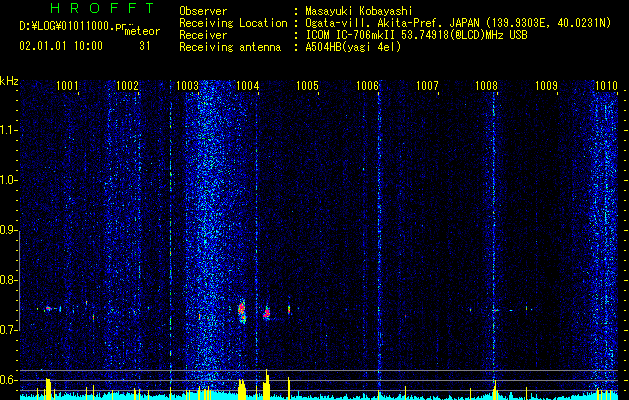Click the 0.8 kHz frequency tick label
The width and height of the screenshot is (629, 400).
click(x=8, y=280)
